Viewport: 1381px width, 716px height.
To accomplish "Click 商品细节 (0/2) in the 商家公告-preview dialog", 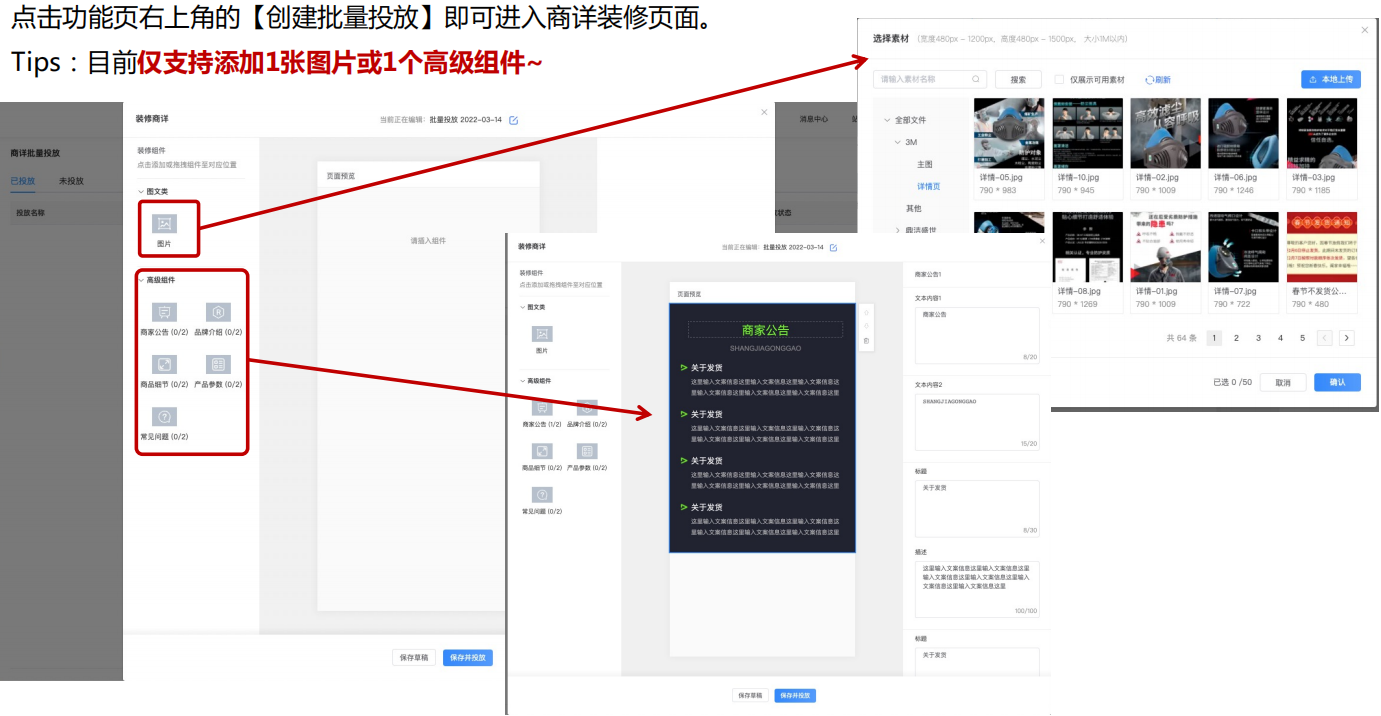I will [x=542, y=451].
